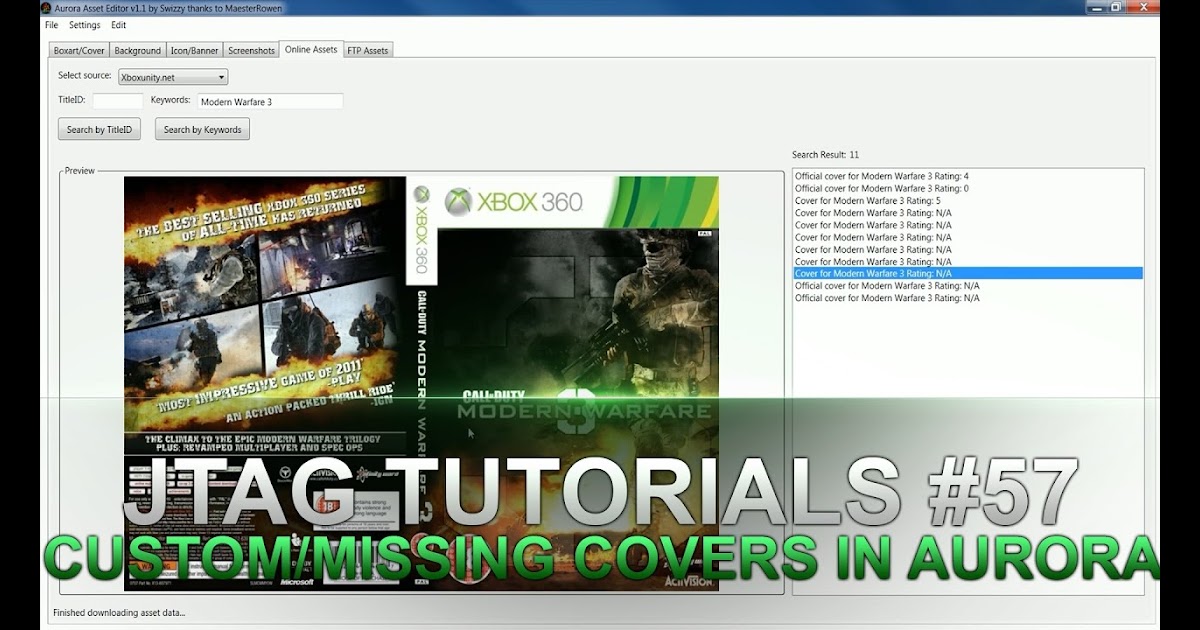Switch to the Background tab
The width and height of the screenshot is (1200, 630).
137,50
